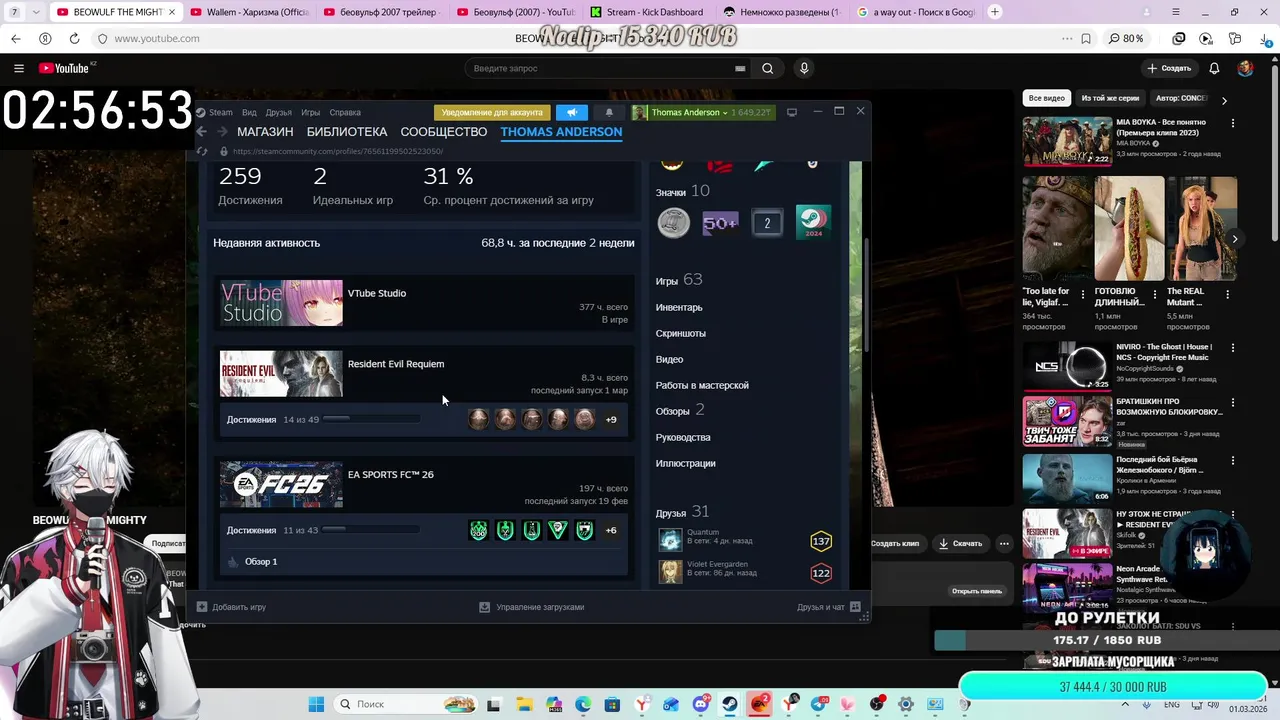This screenshot has width=1280, height=720.
Task: Select the Из той же серии chip
Action: tap(1110, 99)
